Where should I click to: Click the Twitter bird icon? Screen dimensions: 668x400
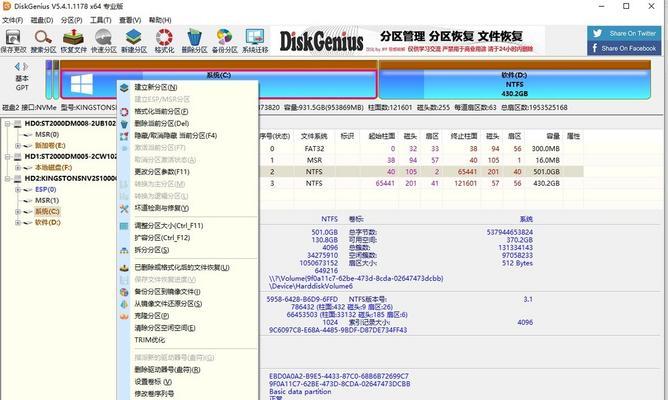click(x=597, y=33)
